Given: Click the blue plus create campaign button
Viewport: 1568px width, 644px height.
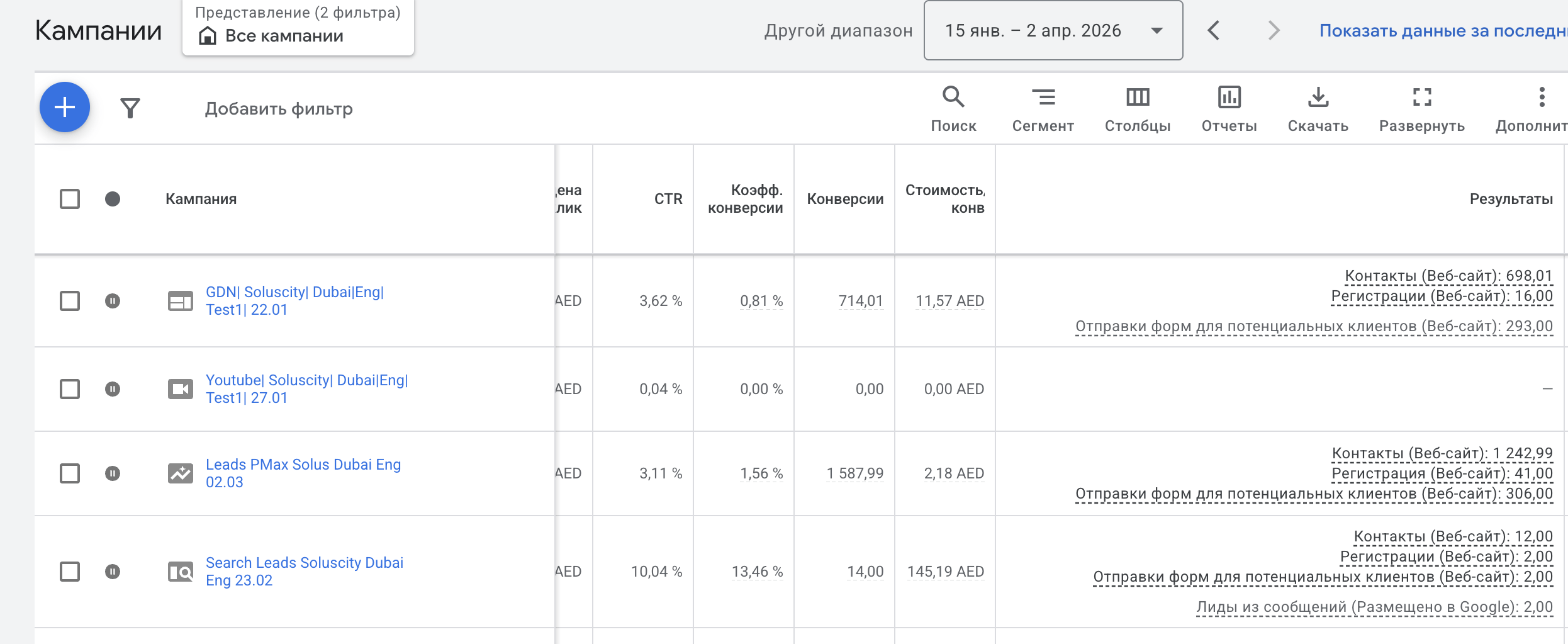Looking at the screenshot, I should [65, 107].
